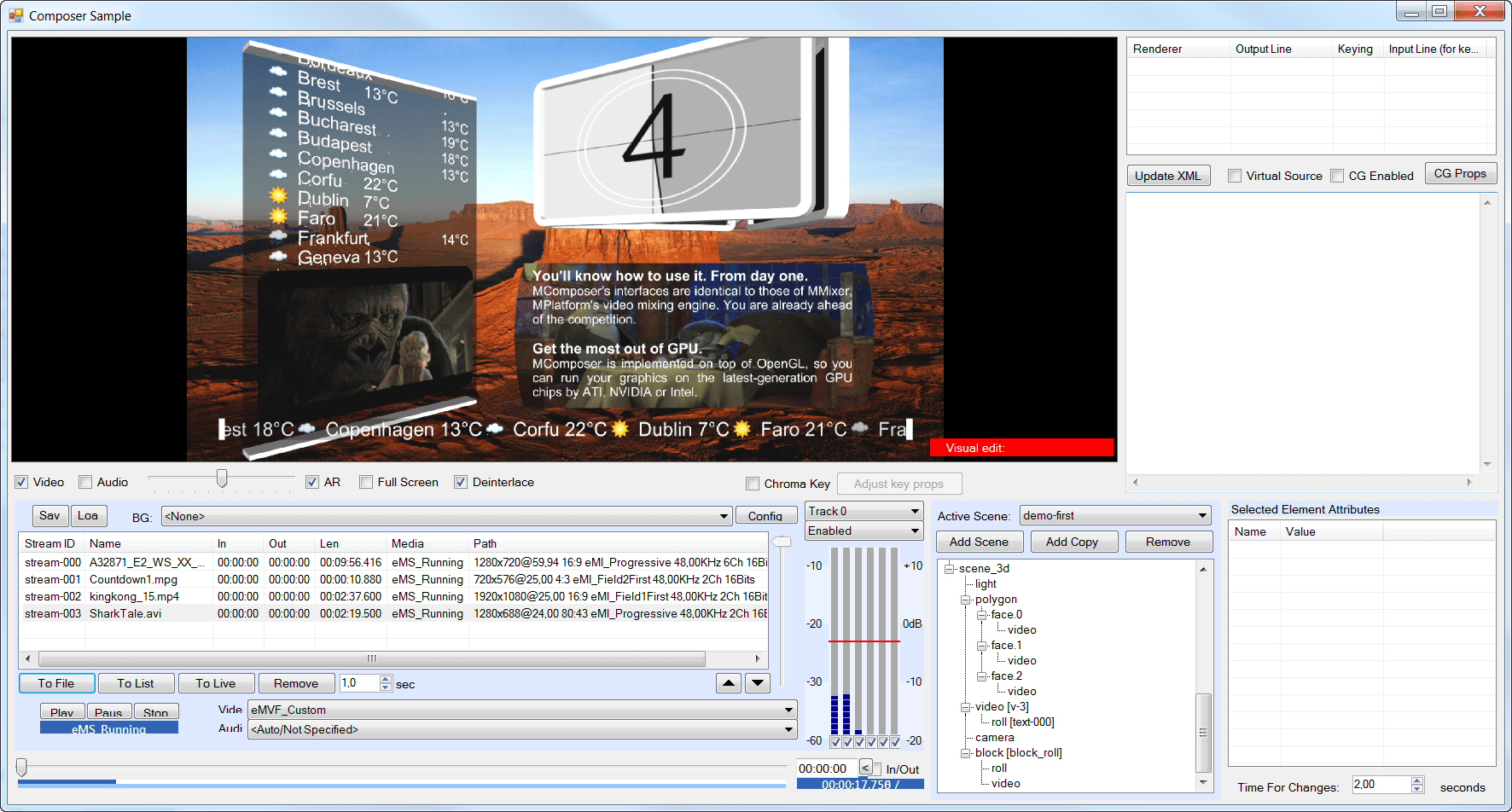Enable the Virtual Source checkbox
Image resolution: width=1512 pixels, height=812 pixels.
[x=1235, y=175]
